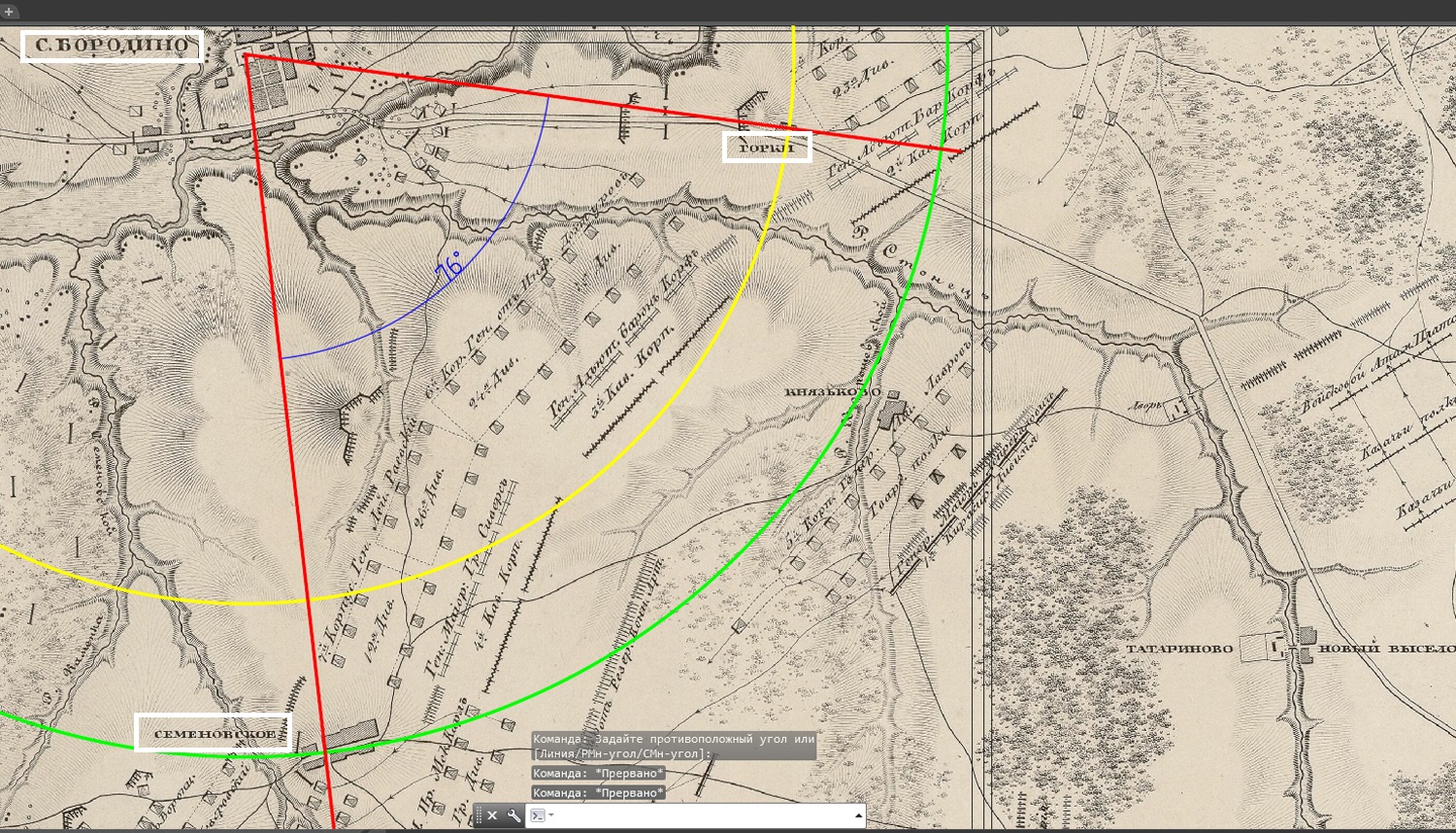The image size is (1456, 833).
Task: Click the recent commands prompt icon
Action: (537, 816)
